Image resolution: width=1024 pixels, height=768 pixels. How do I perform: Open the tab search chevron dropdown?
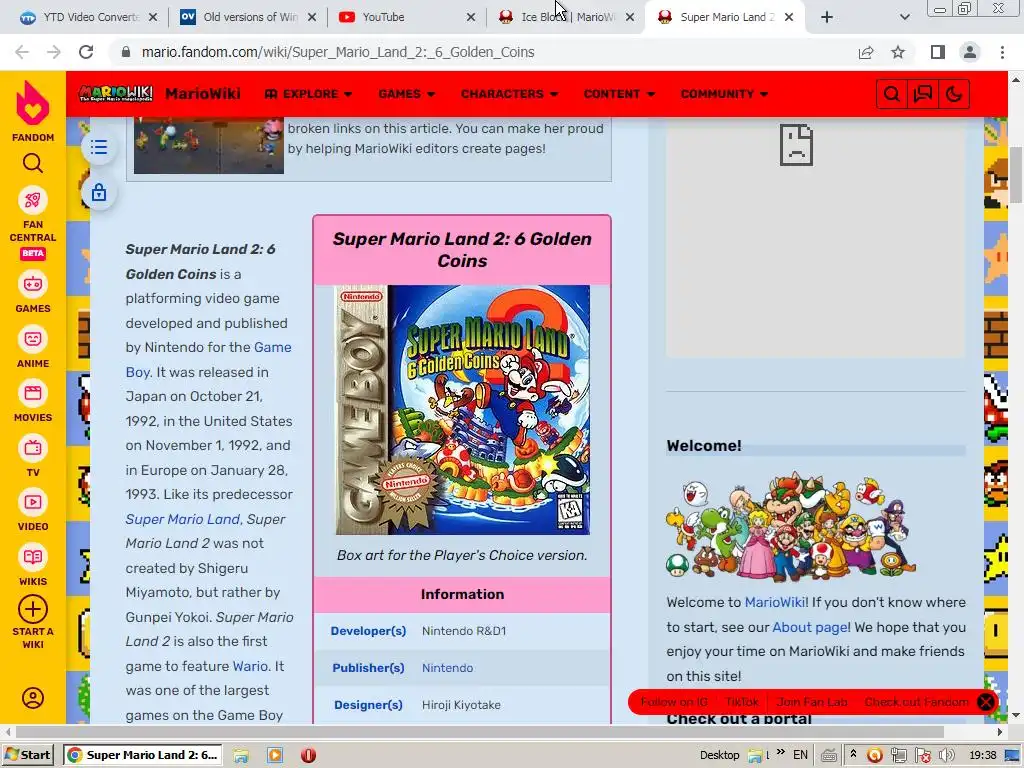tap(904, 17)
